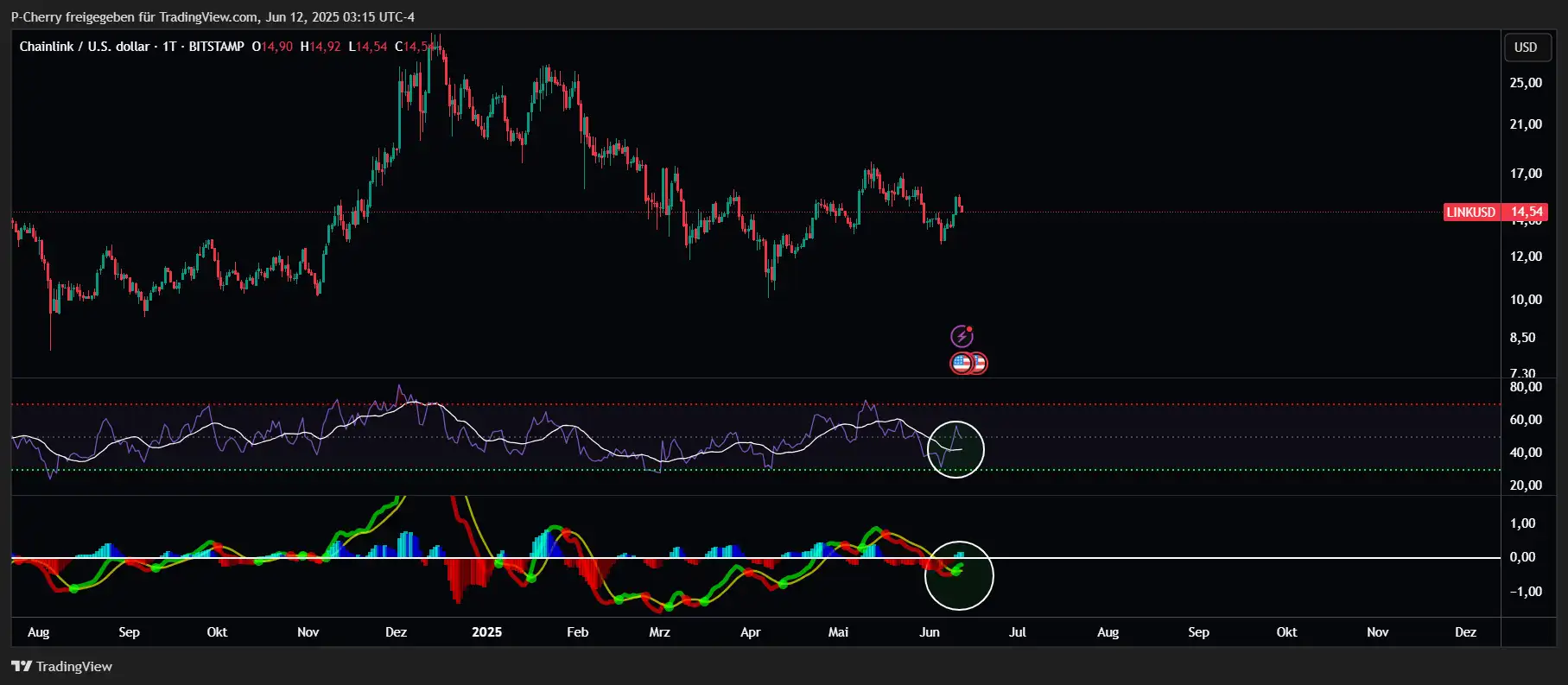Image resolution: width=1568 pixels, height=685 pixels.
Task: Click the 1,00 MACD scale label
Action: click(x=1522, y=523)
